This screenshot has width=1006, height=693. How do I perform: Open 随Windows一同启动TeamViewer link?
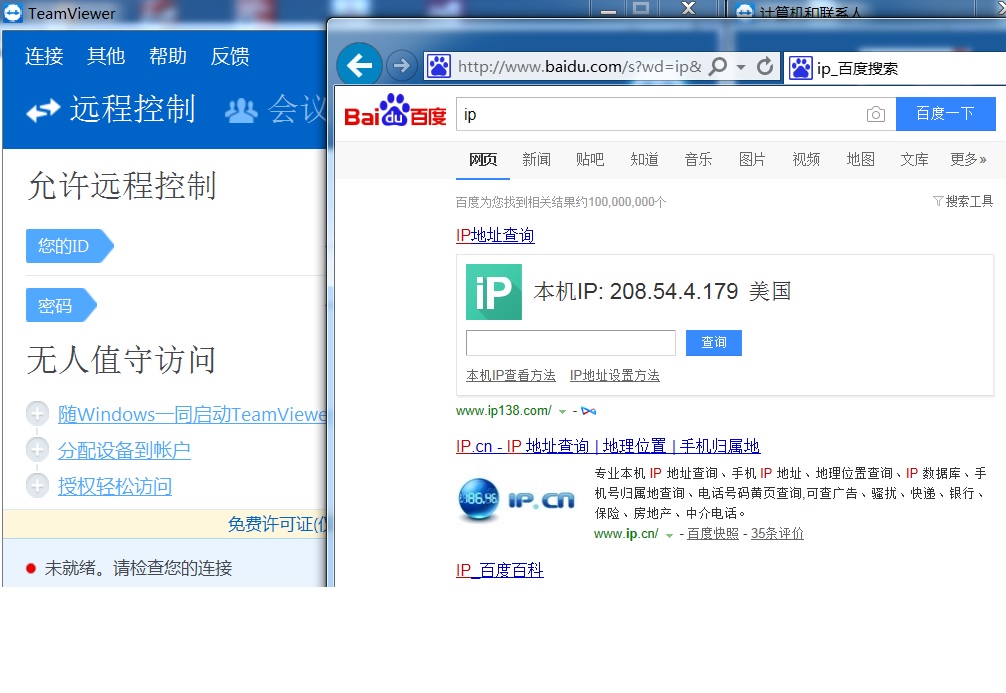coord(192,415)
